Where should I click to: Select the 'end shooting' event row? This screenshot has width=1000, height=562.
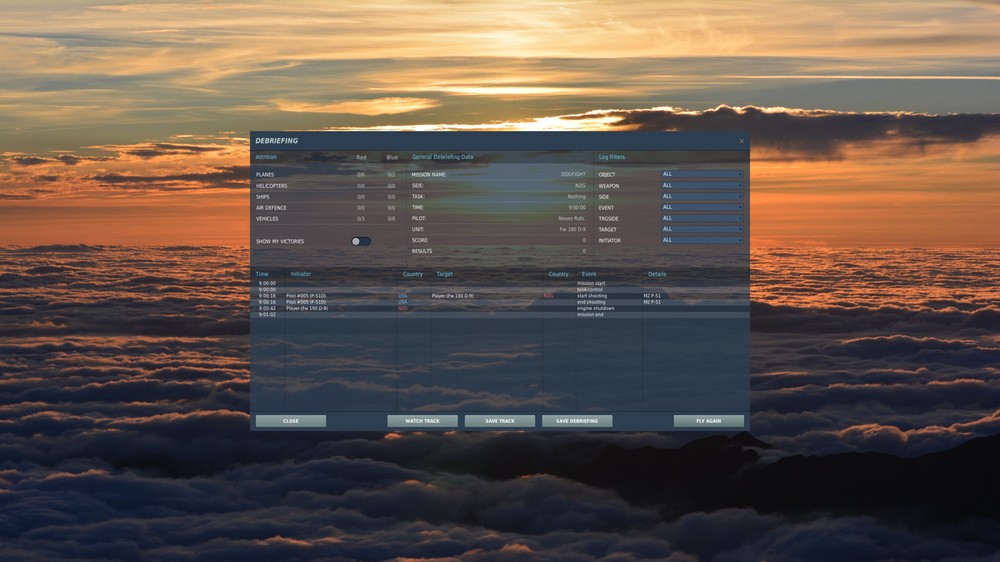click(x=500, y=302)
